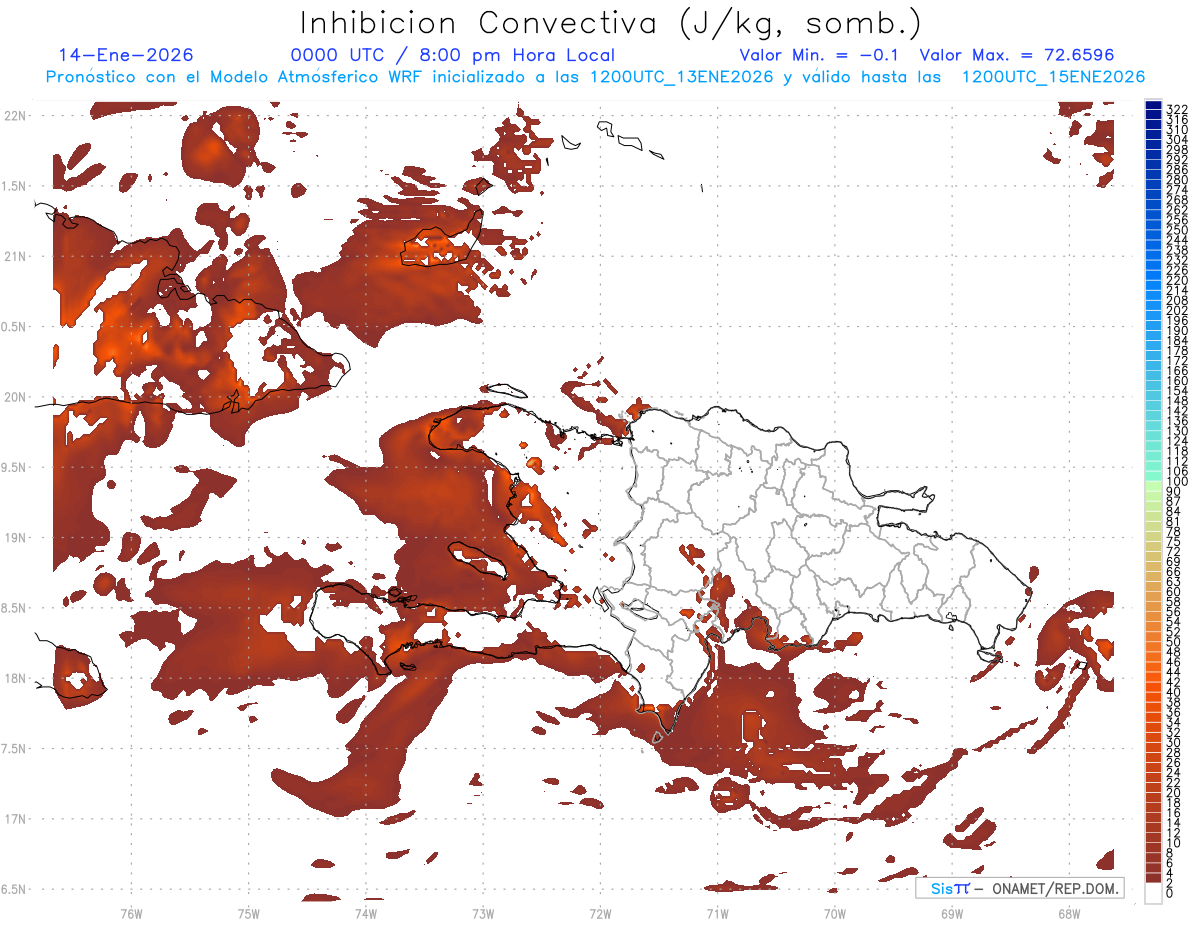Image resolution: width=1200 pixels, height=927 pixels.
Task: Click the '75W' longitude label
Action: pyautogui.click(x=248, y=914)
